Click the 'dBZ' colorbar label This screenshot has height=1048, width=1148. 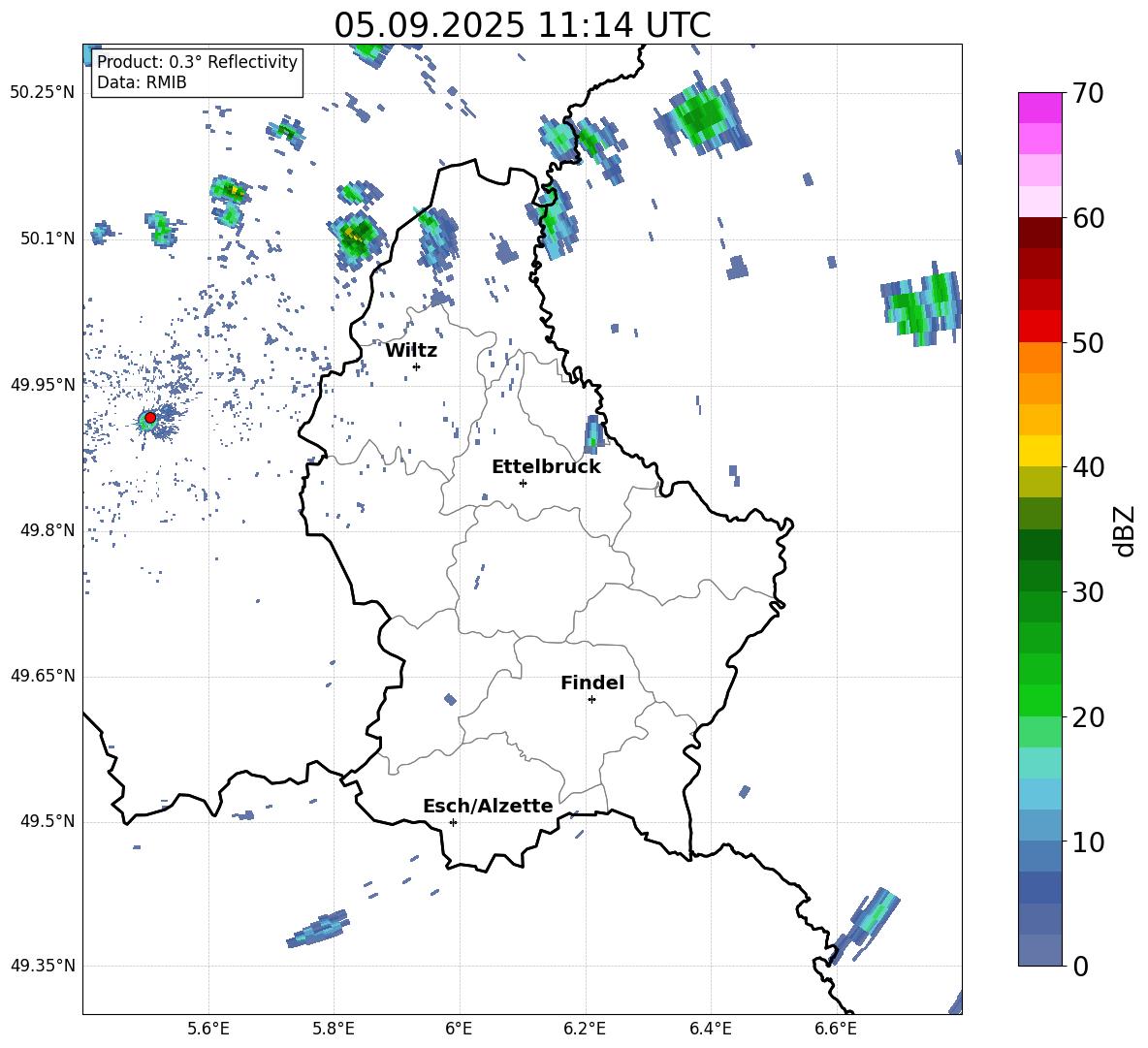click(x=1124, y=530)
